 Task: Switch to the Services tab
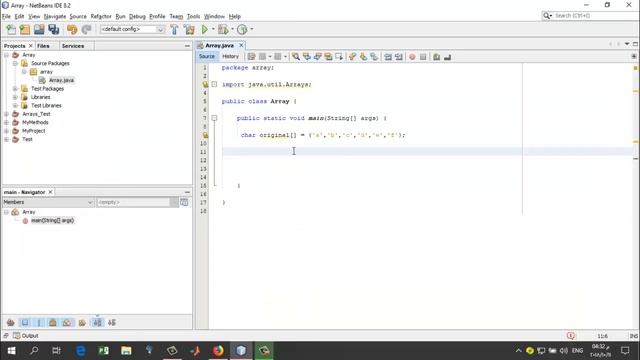[73, 46]
